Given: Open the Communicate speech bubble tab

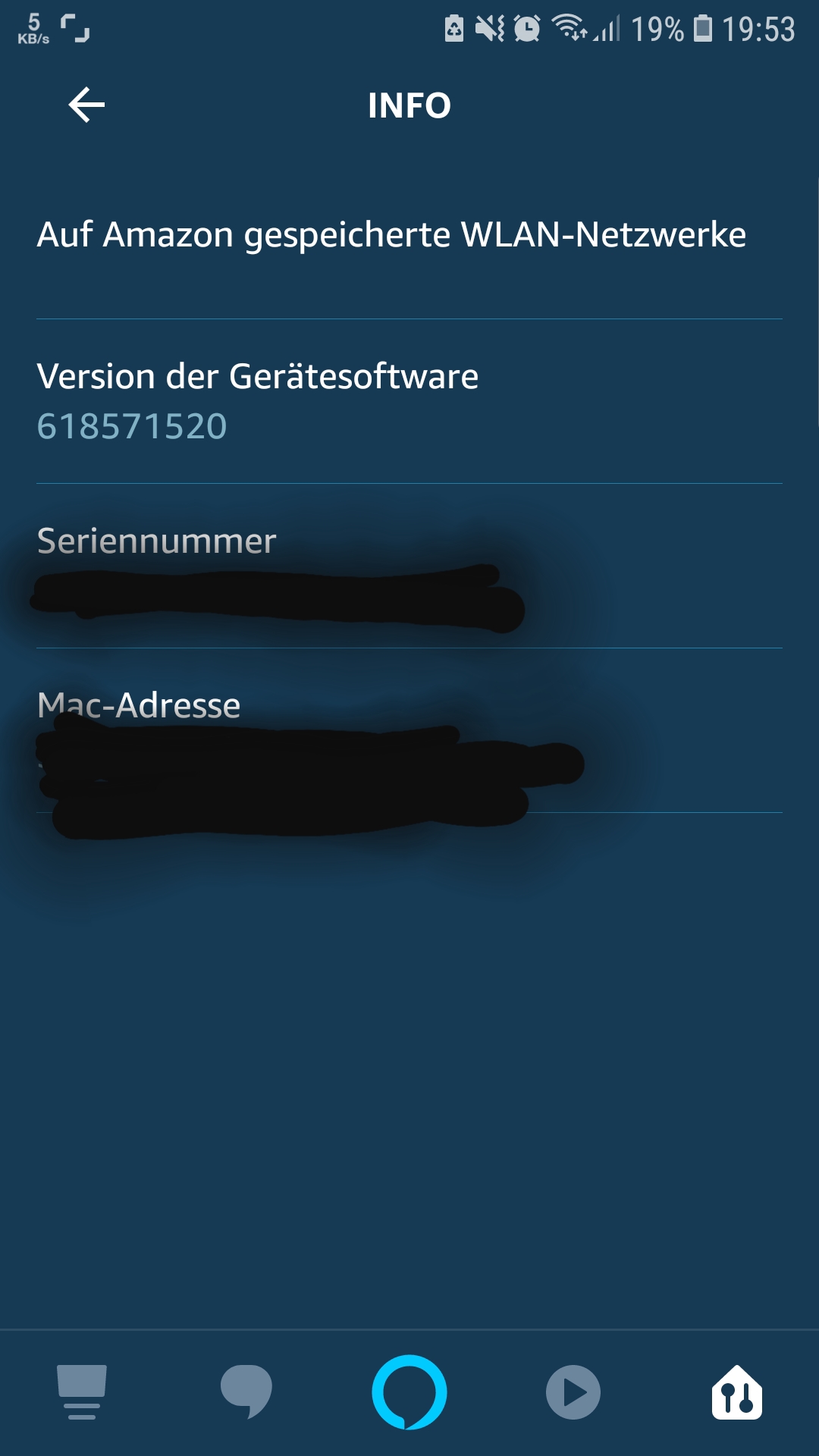Looking at the screenshot, I should pyautogui.click(x=246, y=1392).
